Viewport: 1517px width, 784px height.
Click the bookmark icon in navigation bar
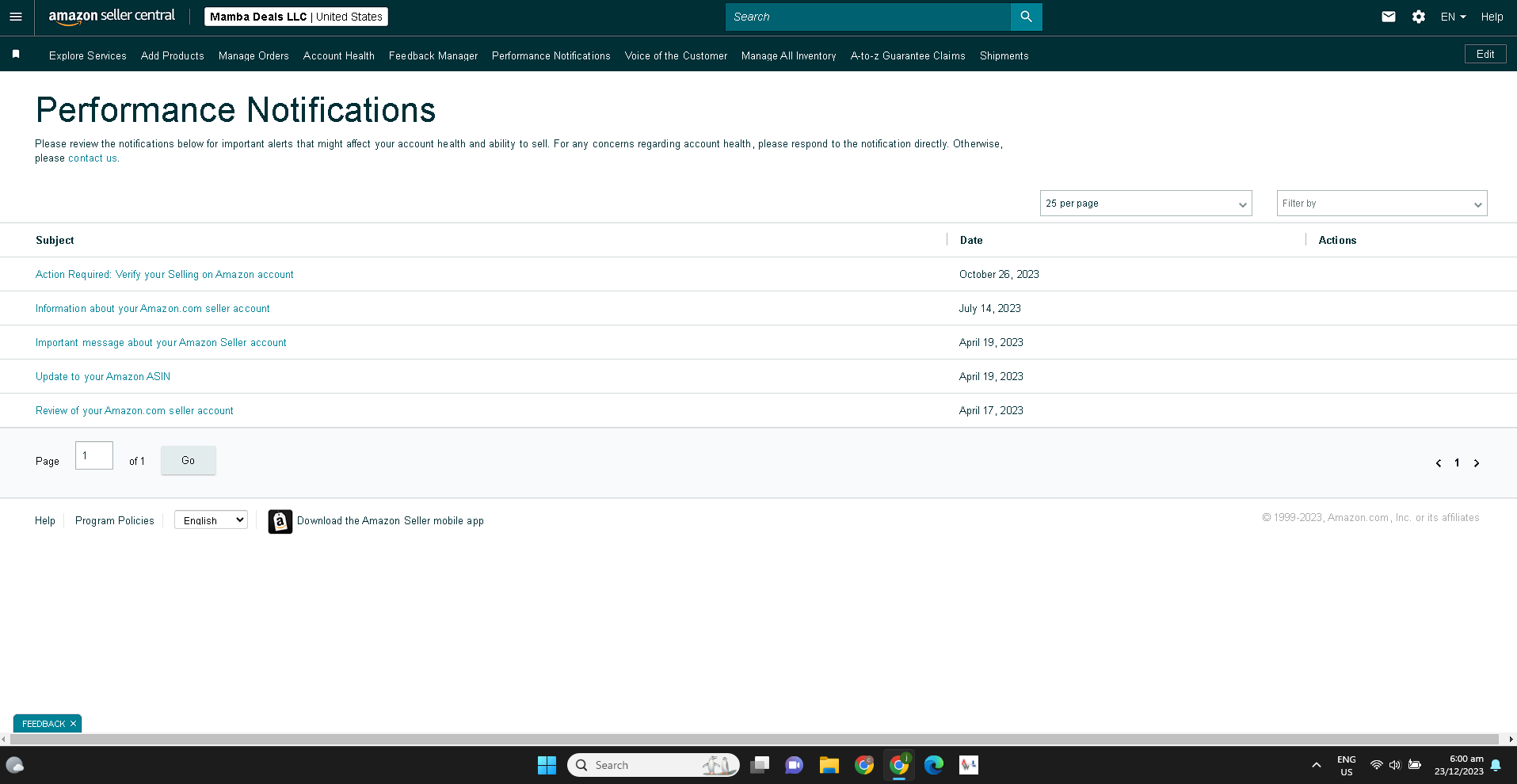pos(16,55)
